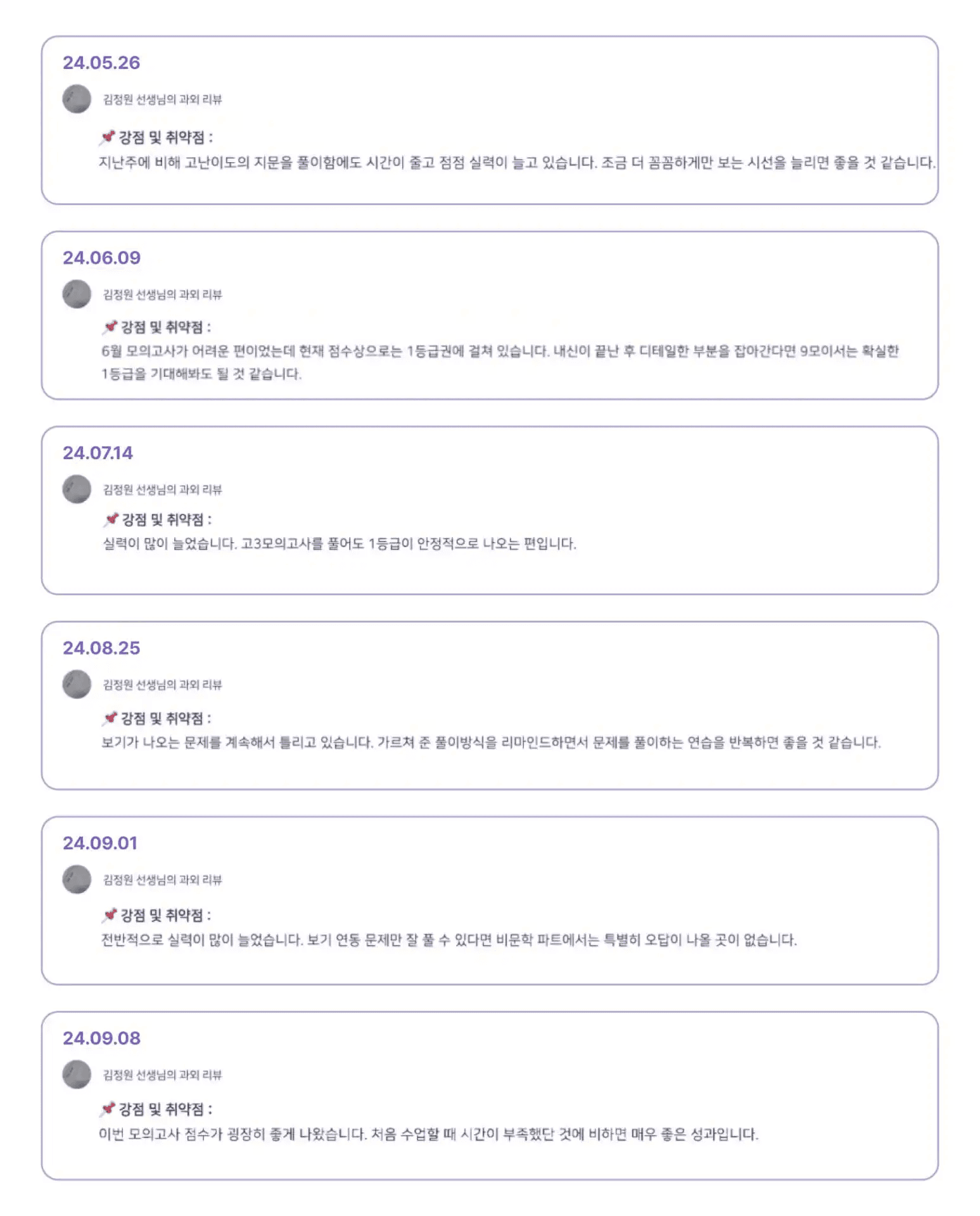The image size is (980, 1216).
Task: Open the teacher avatar on the 24.08.25 card
Action: click(77, 685)
